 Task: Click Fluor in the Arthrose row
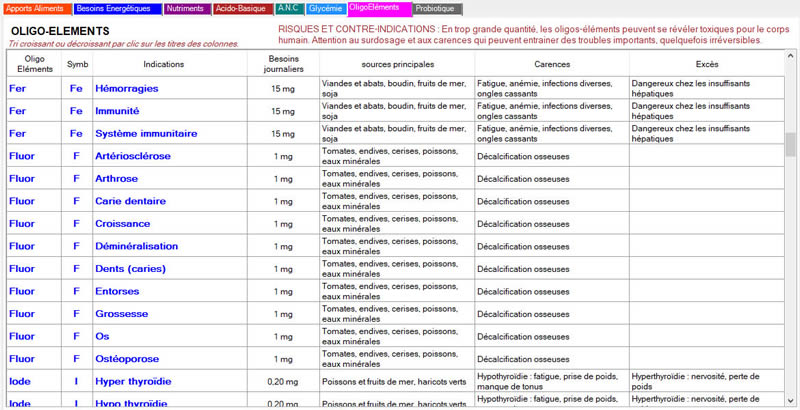pyautogui.click(x=34, y=178)
